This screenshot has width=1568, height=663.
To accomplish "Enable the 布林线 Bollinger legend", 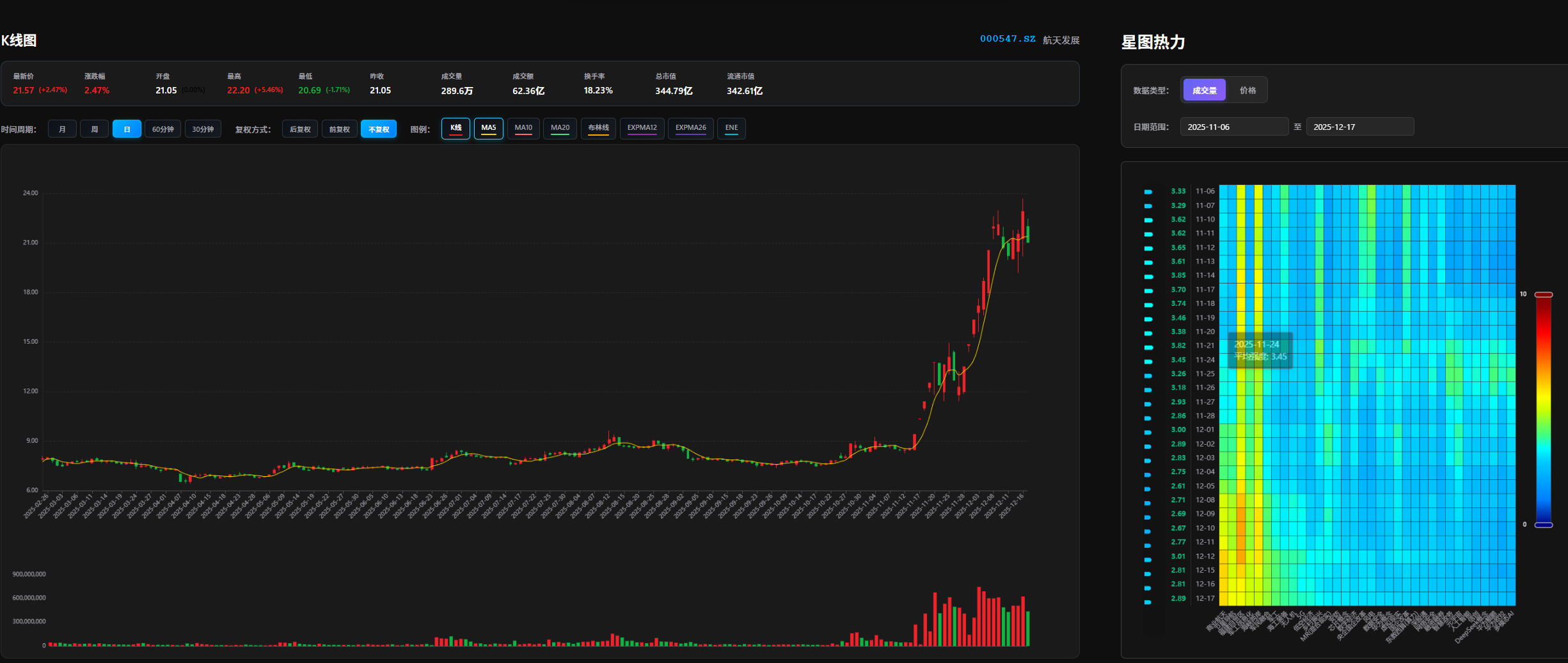I will (598, 128).
